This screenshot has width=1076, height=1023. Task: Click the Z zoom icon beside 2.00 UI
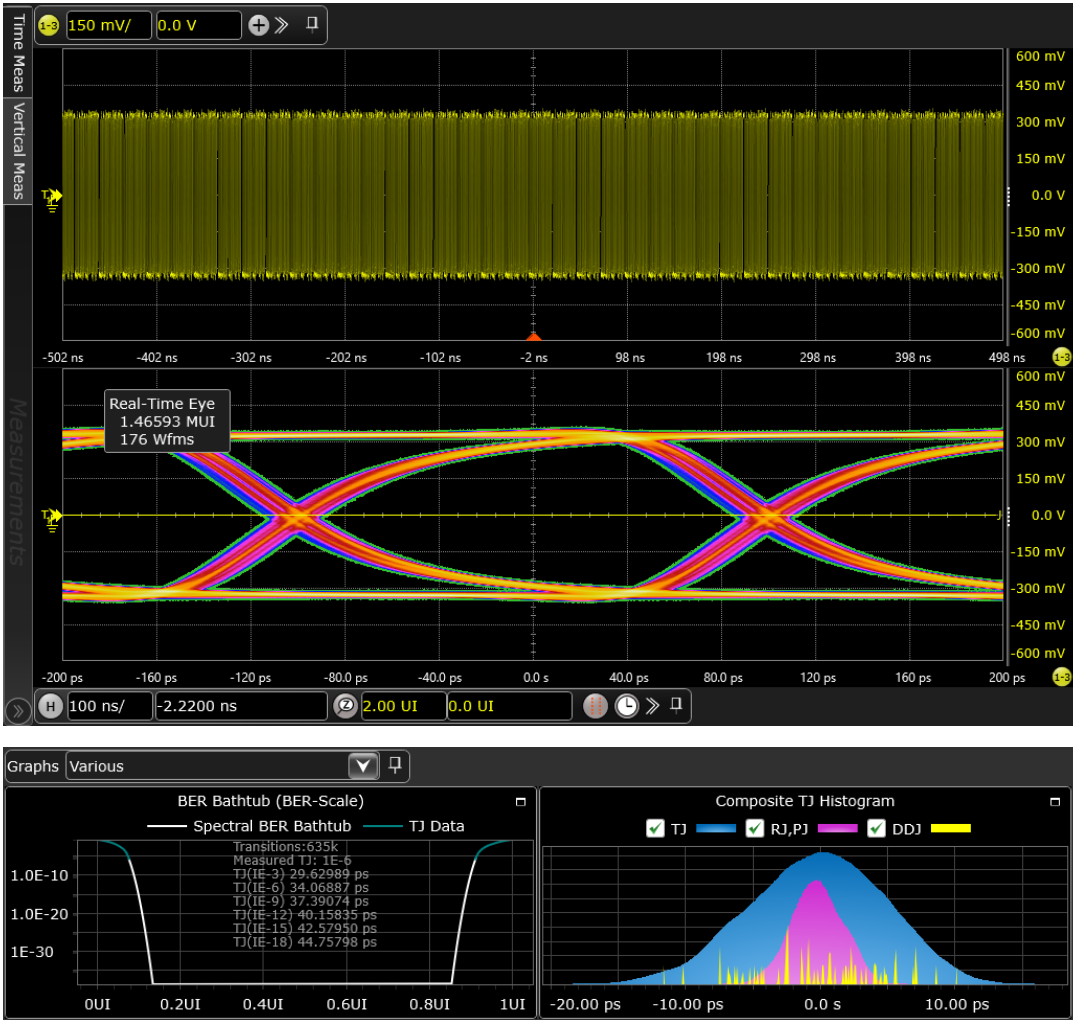345,706
